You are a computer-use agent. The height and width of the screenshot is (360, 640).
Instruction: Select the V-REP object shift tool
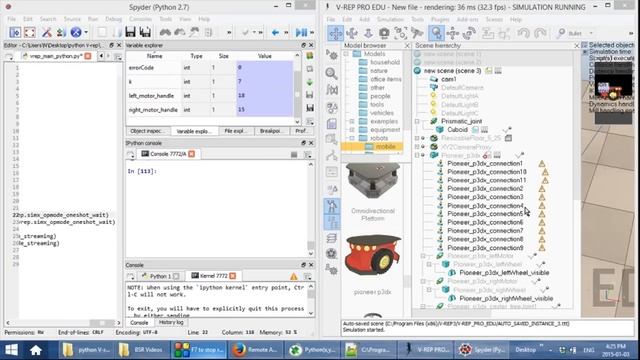click(x=453, y=33)
